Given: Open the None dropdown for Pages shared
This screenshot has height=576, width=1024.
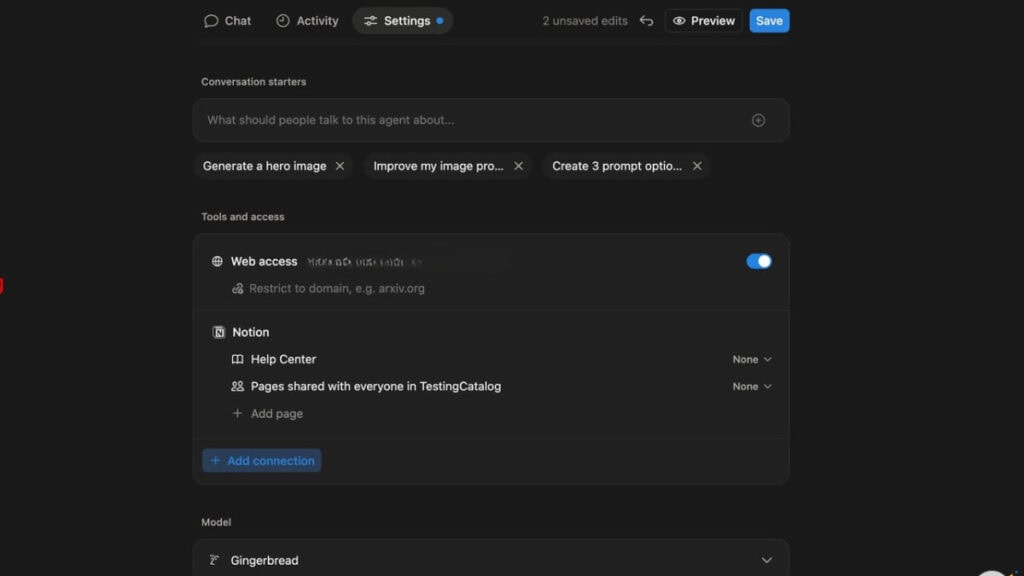Looking at the screenshot, I should tap(751, 386).
